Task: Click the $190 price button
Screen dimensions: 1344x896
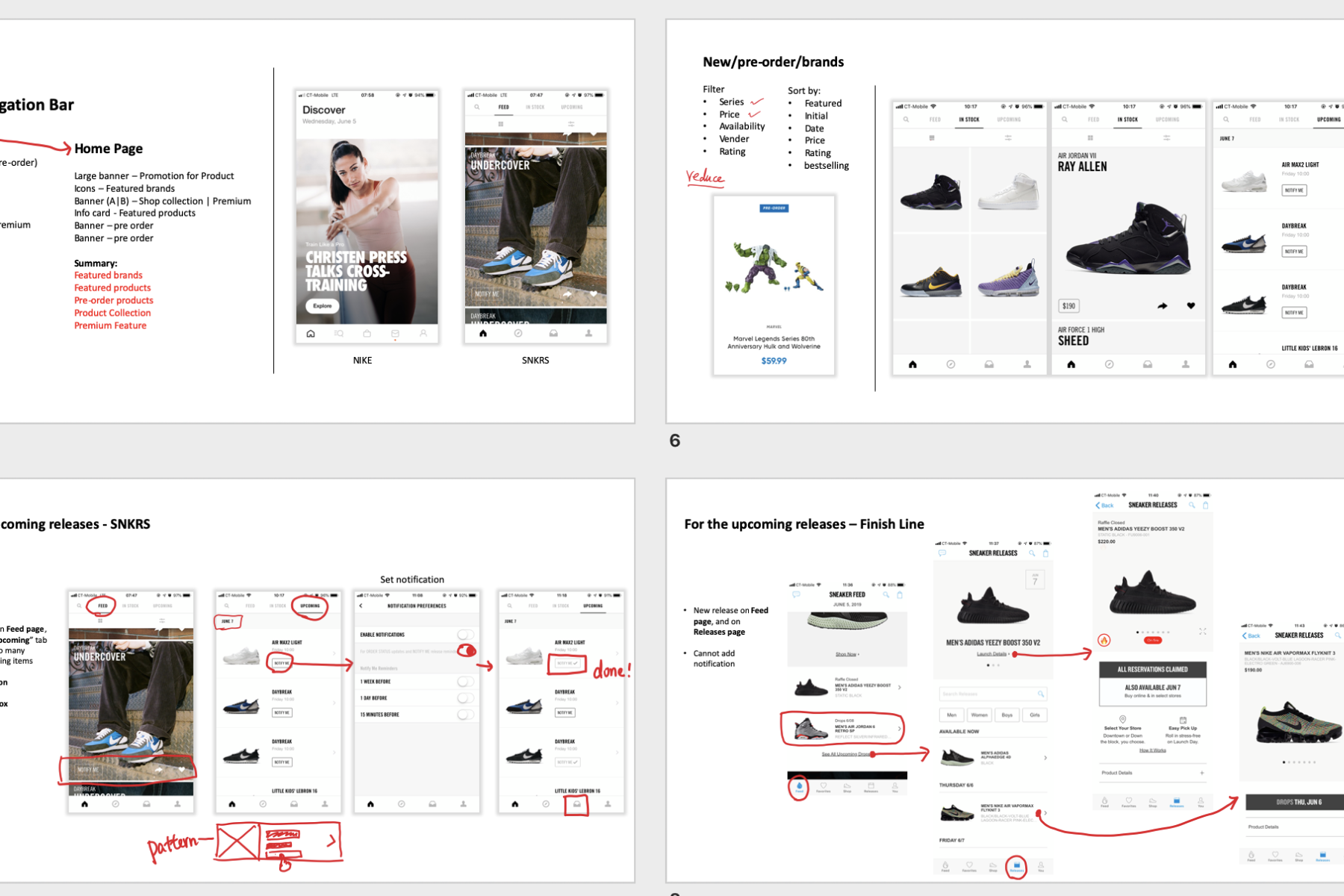Action: point(1069,305)
